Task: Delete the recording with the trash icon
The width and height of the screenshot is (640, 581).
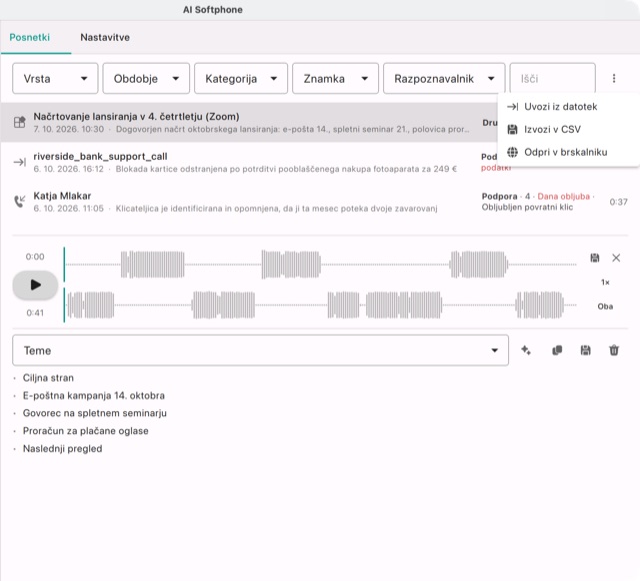Action: coord(614,350)
